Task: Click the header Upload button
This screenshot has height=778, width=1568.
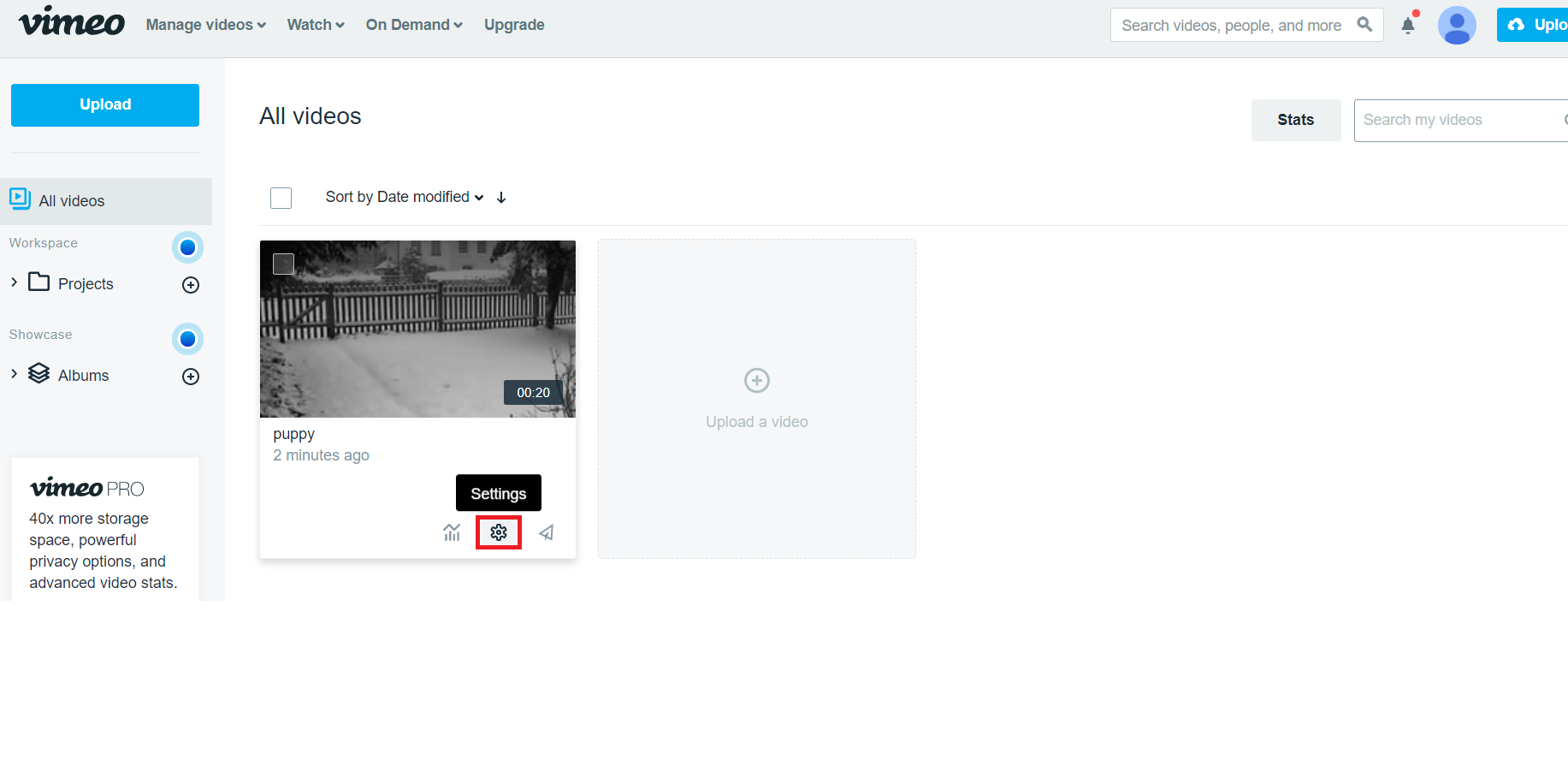Action: point(1532,25)
